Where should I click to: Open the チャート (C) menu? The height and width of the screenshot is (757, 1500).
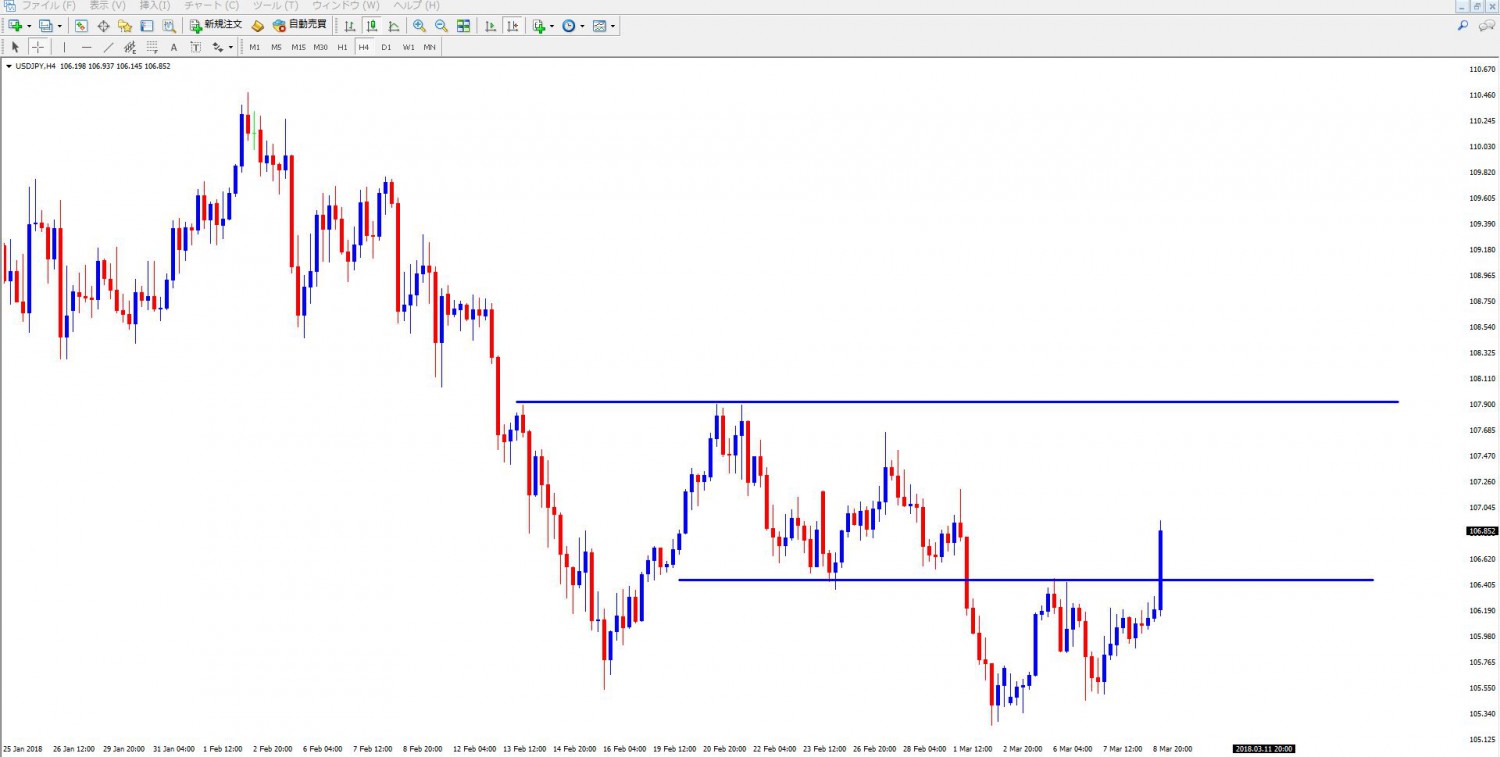coord(212,6)
